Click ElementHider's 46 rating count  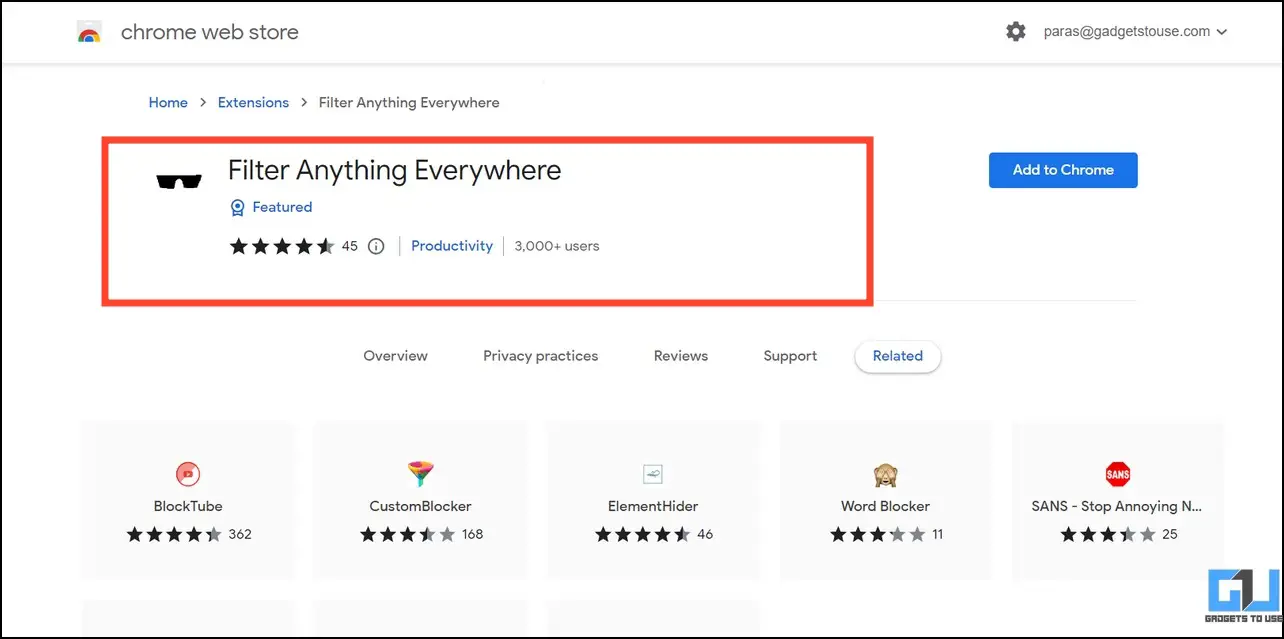click(705, 535)
